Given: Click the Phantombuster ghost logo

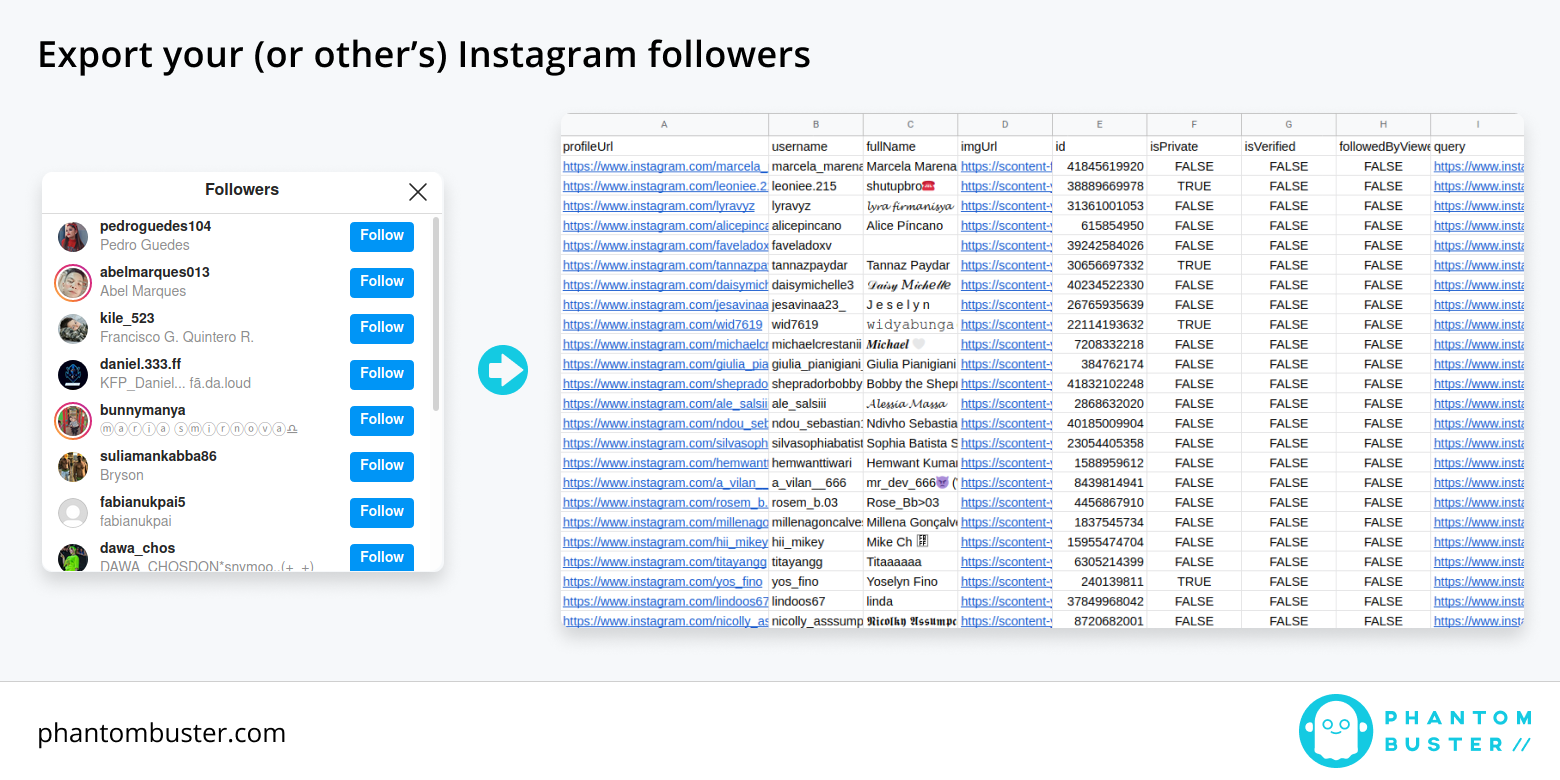Looking at the screenshot, I should coord(1336,731).
